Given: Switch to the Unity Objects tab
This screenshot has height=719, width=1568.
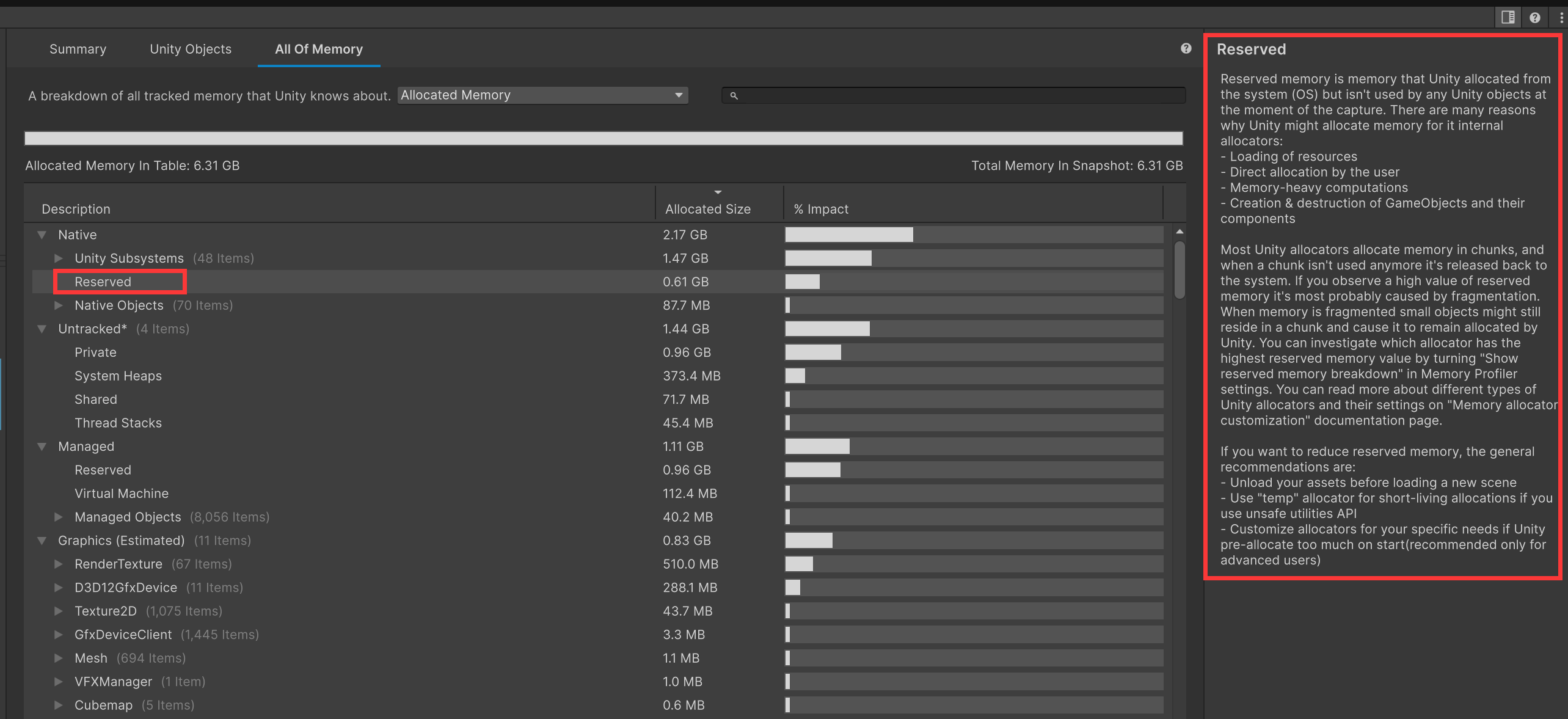Looking at the screenshot, I should coord(191,49).
